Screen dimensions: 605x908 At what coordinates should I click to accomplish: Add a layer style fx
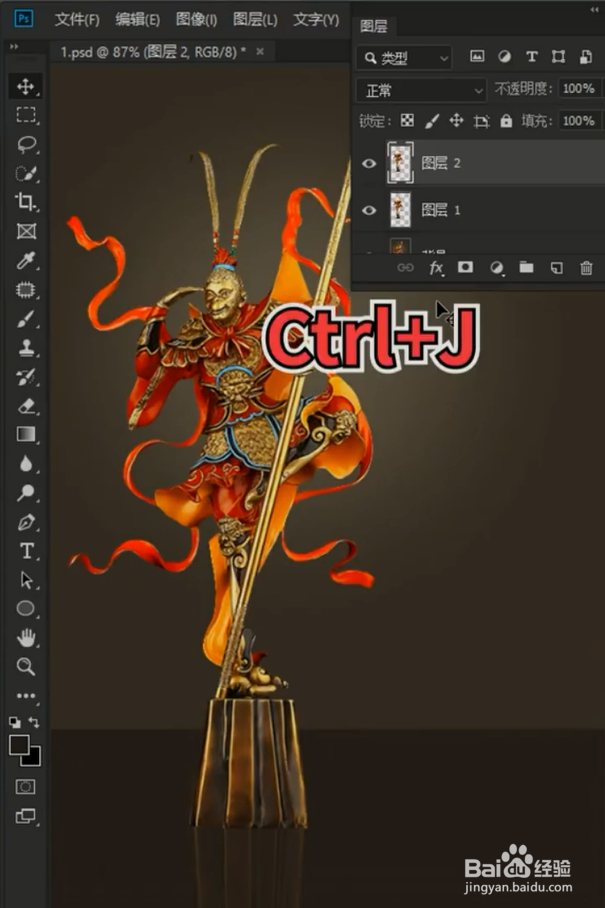click(436, 268)
